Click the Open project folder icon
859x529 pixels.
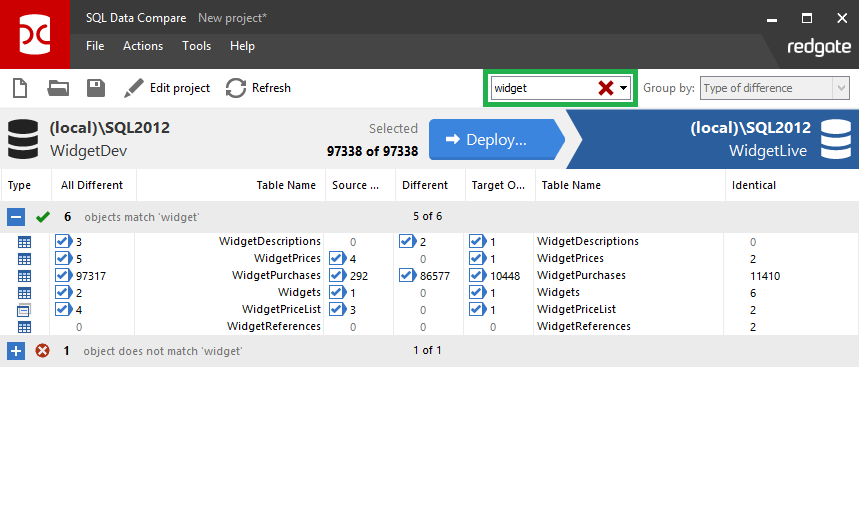[58, 88]
